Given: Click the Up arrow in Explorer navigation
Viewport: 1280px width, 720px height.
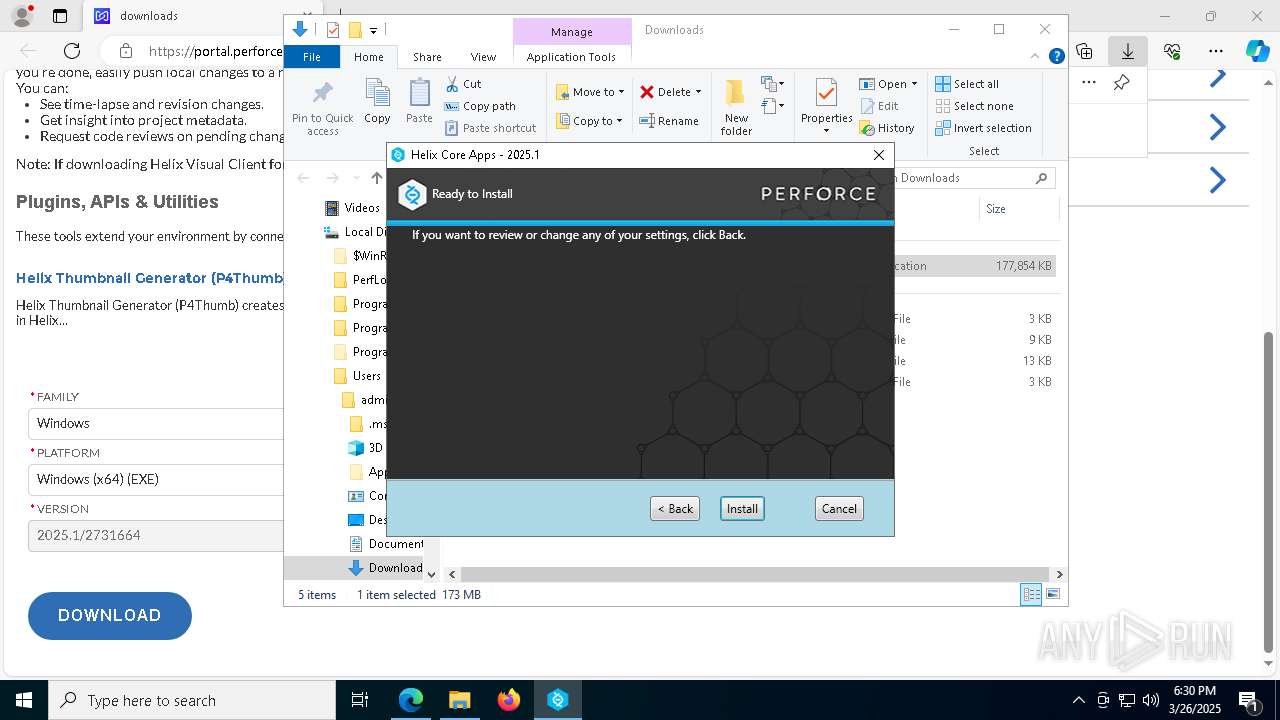Looking at the screenshot, I should [376, 178].
